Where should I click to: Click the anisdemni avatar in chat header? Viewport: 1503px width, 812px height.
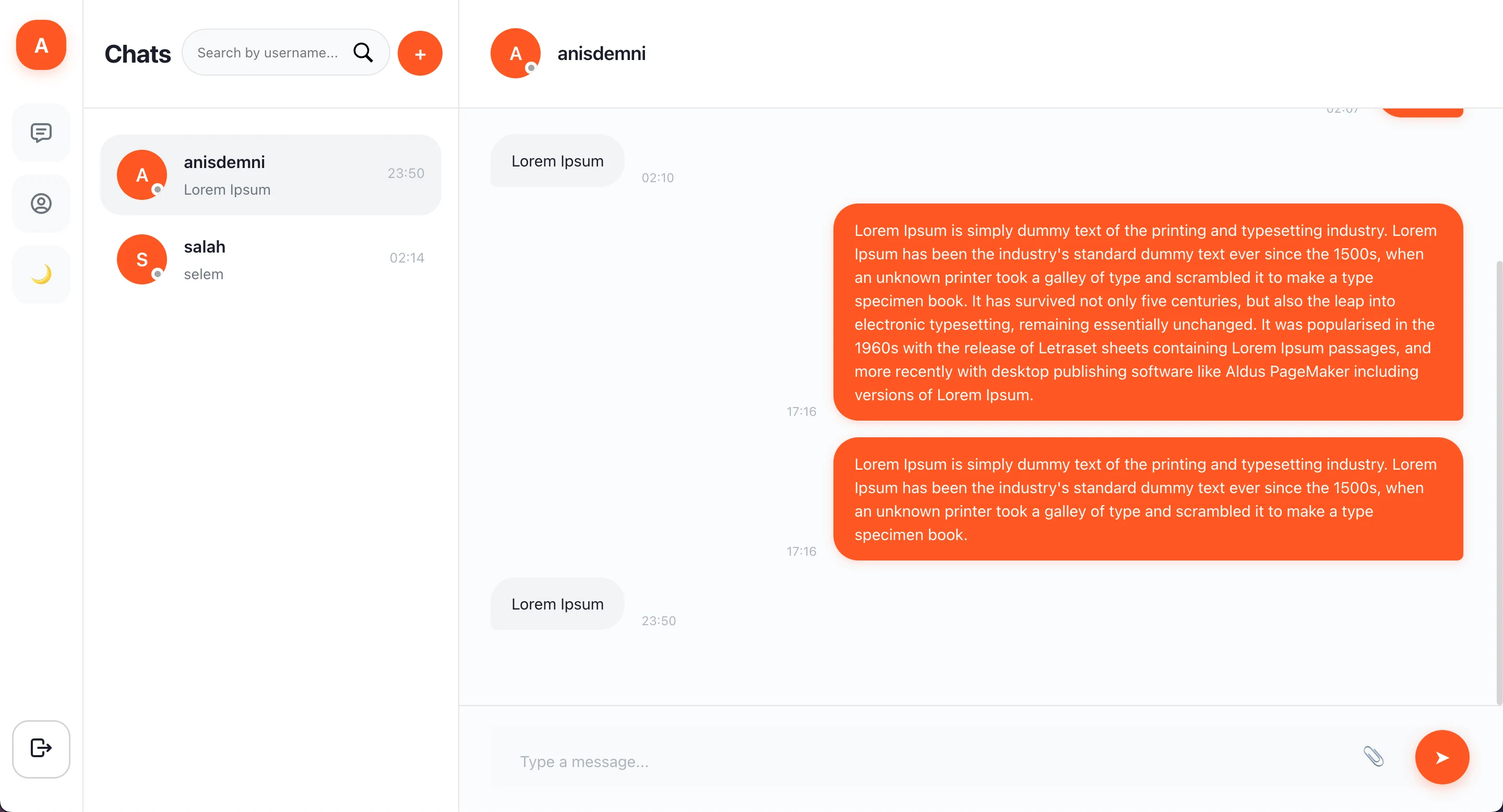[515, 53]
